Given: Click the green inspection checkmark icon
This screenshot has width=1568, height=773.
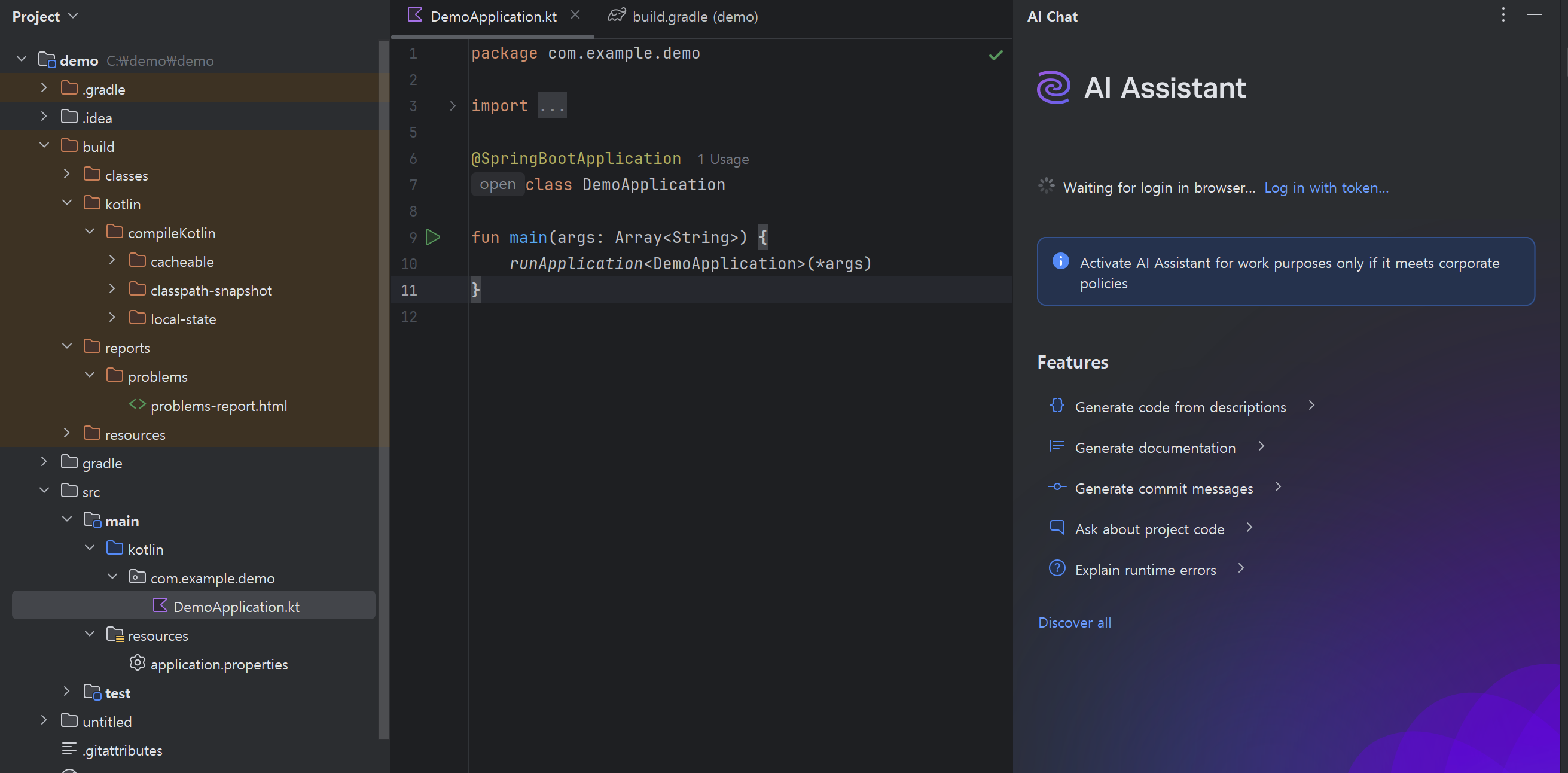Looking at the screenshot, I should (996, 56).
